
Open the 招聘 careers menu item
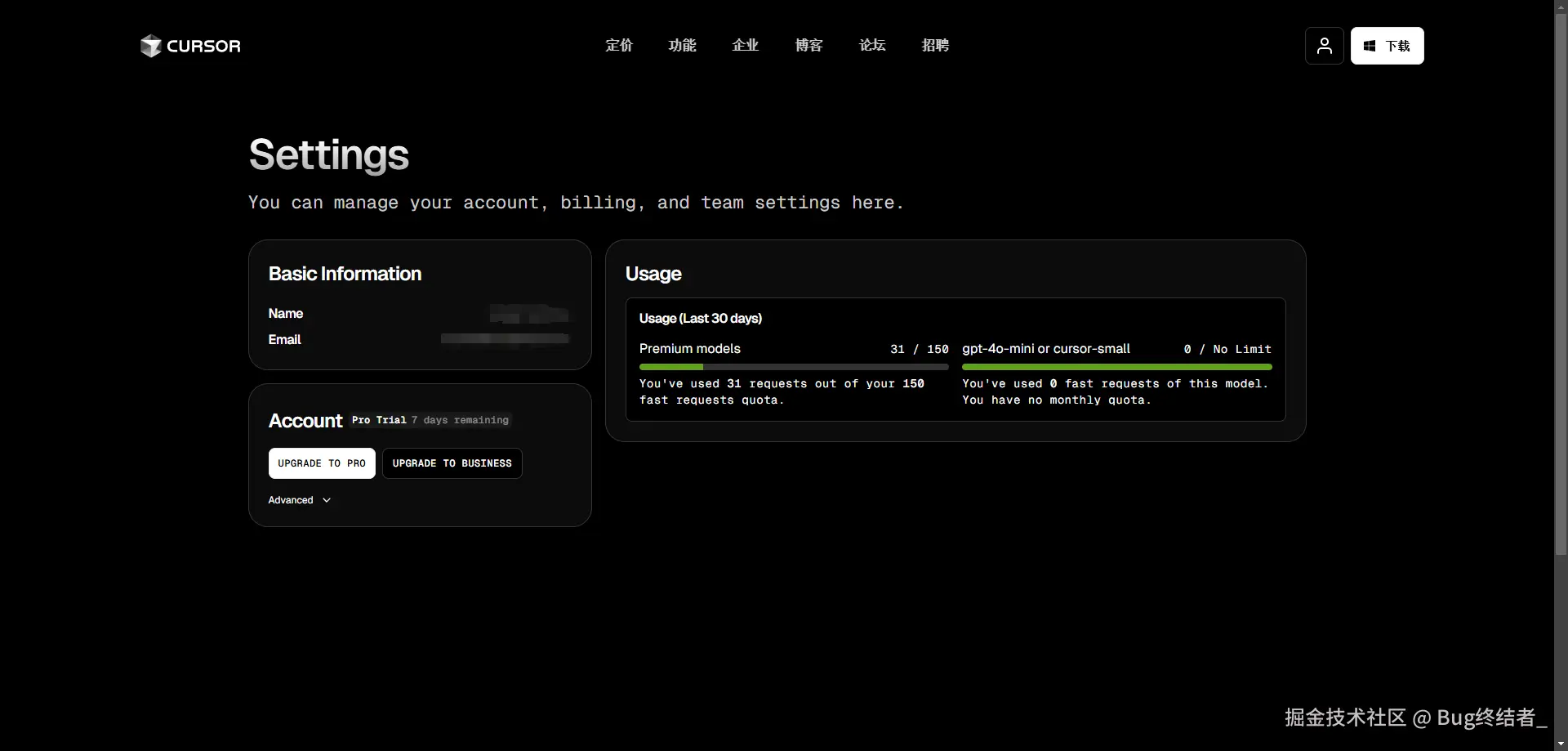coord(935,46)
